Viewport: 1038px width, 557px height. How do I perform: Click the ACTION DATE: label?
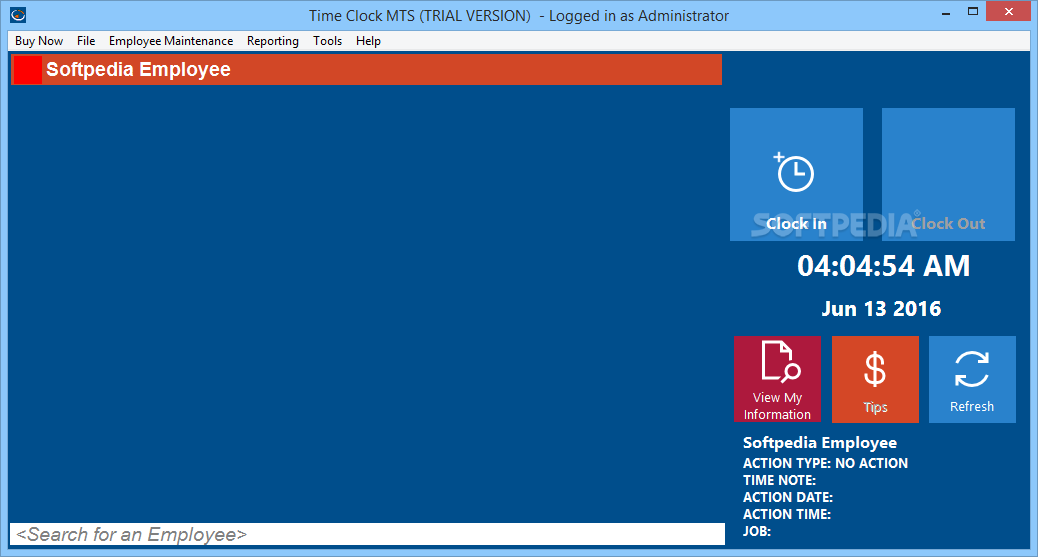pos(788,497)
